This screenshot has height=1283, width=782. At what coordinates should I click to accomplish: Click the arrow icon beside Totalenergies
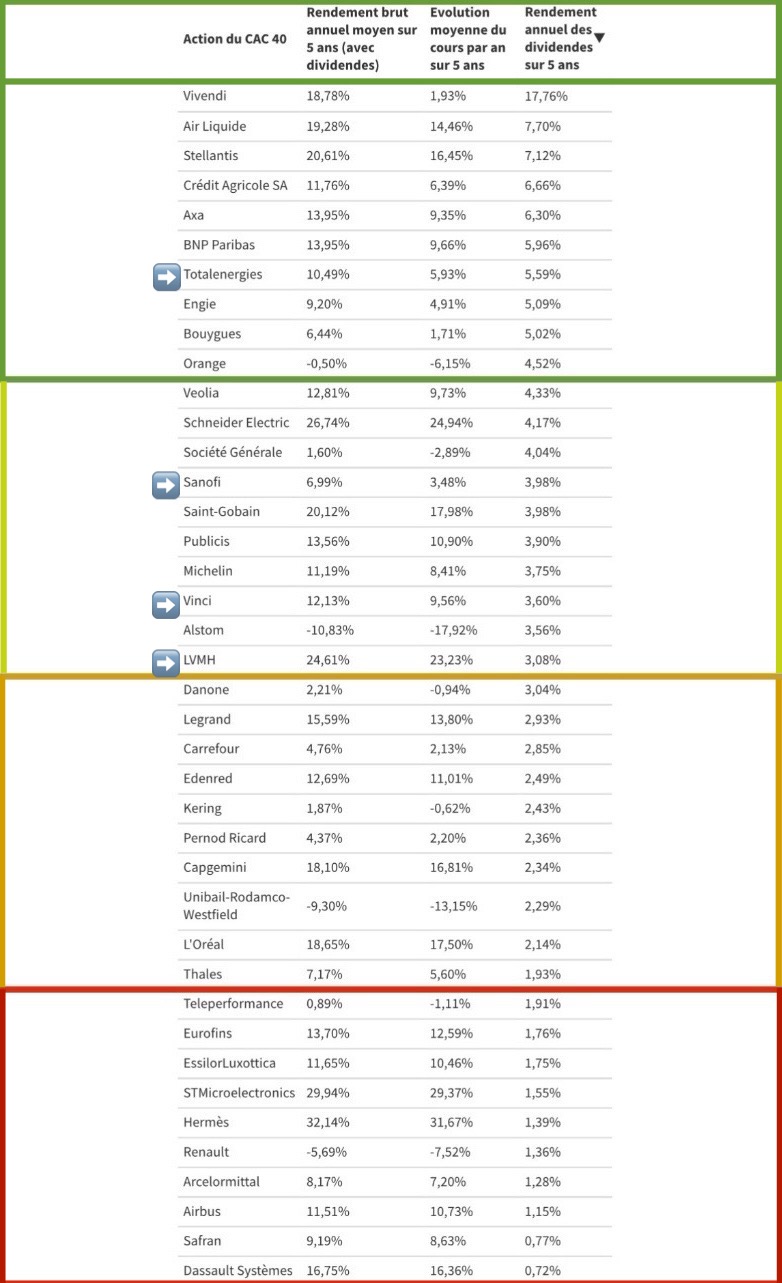point(166,277)
